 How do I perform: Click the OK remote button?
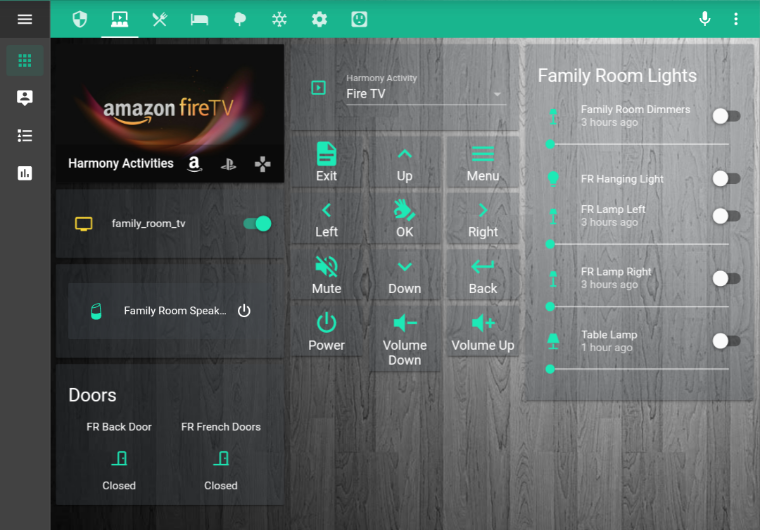click(404, 218)
